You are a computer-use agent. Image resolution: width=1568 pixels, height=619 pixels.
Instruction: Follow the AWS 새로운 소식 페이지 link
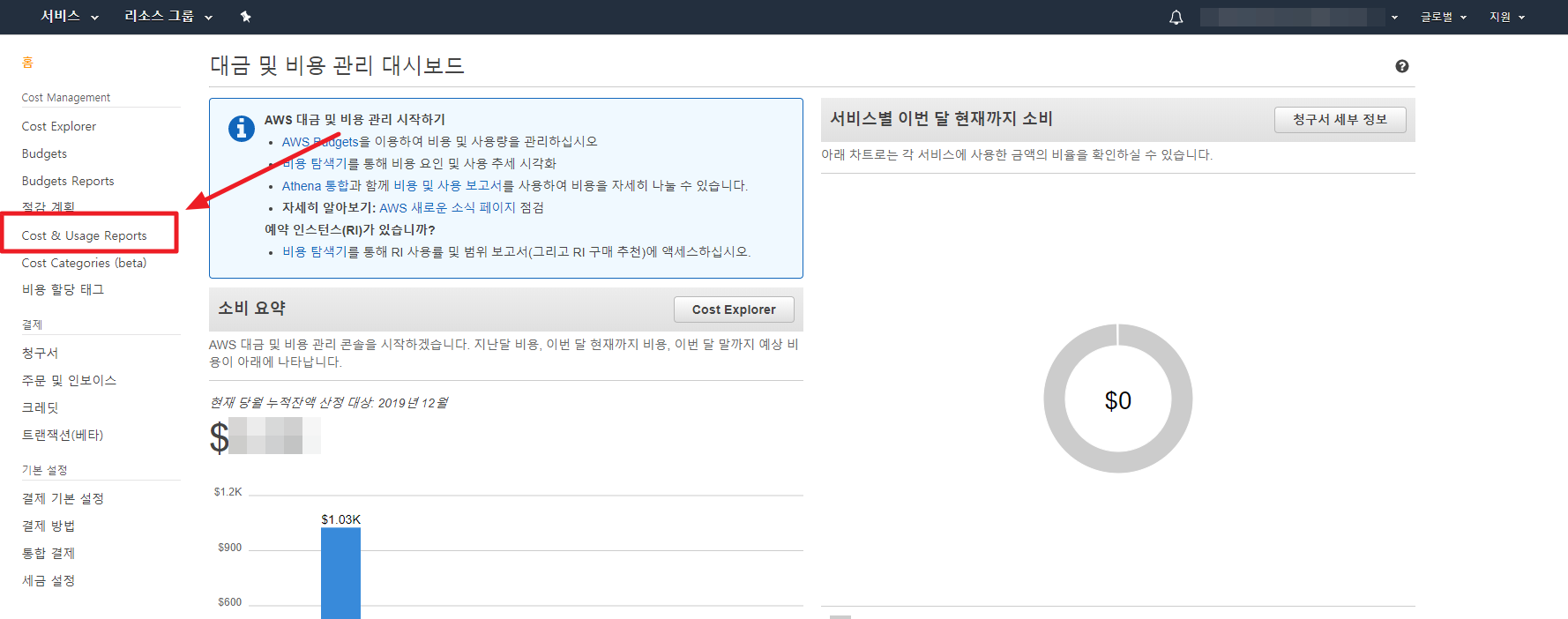tap(447, 208)
